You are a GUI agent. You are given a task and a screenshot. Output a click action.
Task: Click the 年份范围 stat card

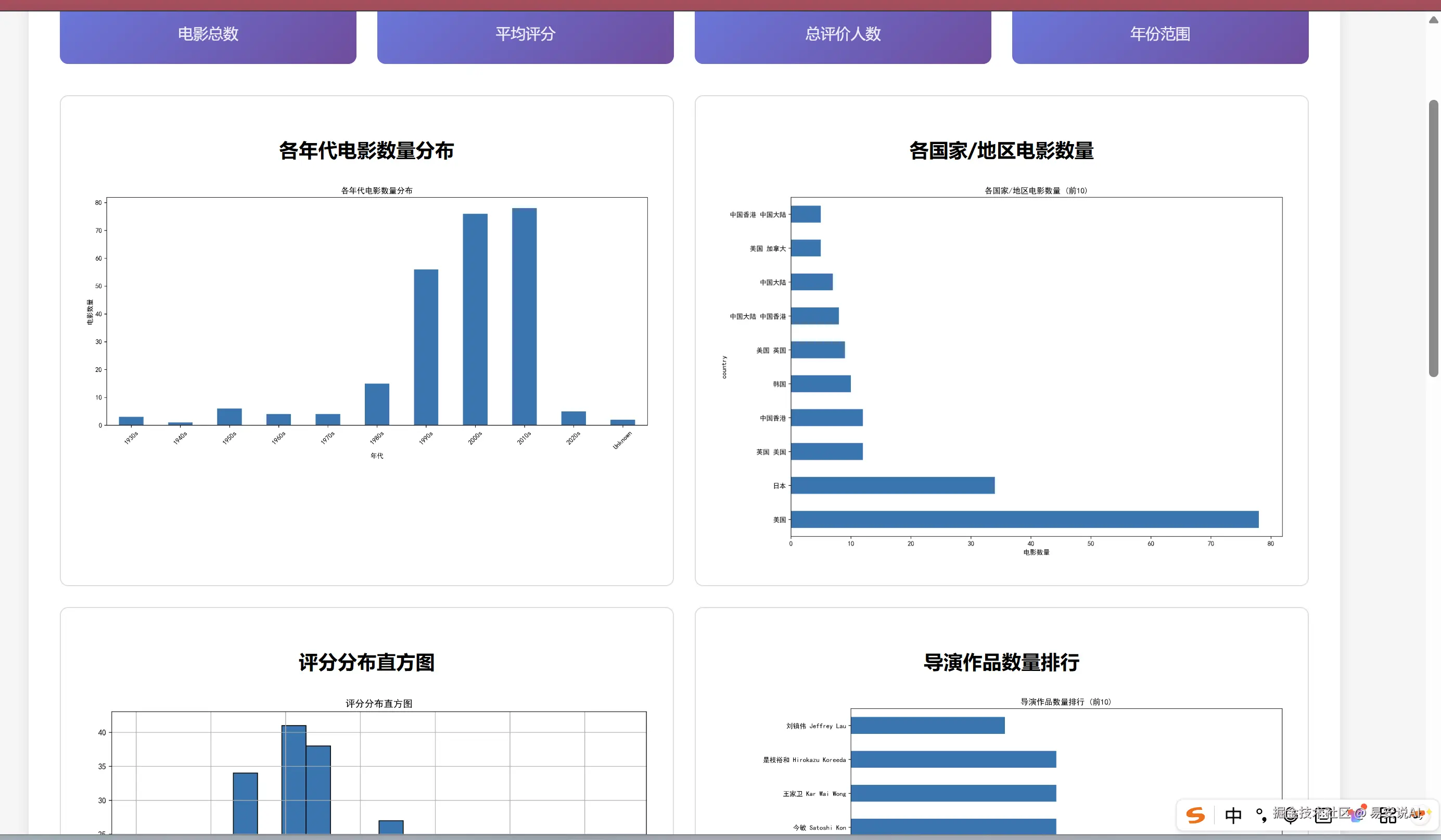[x=1159, y=34]
